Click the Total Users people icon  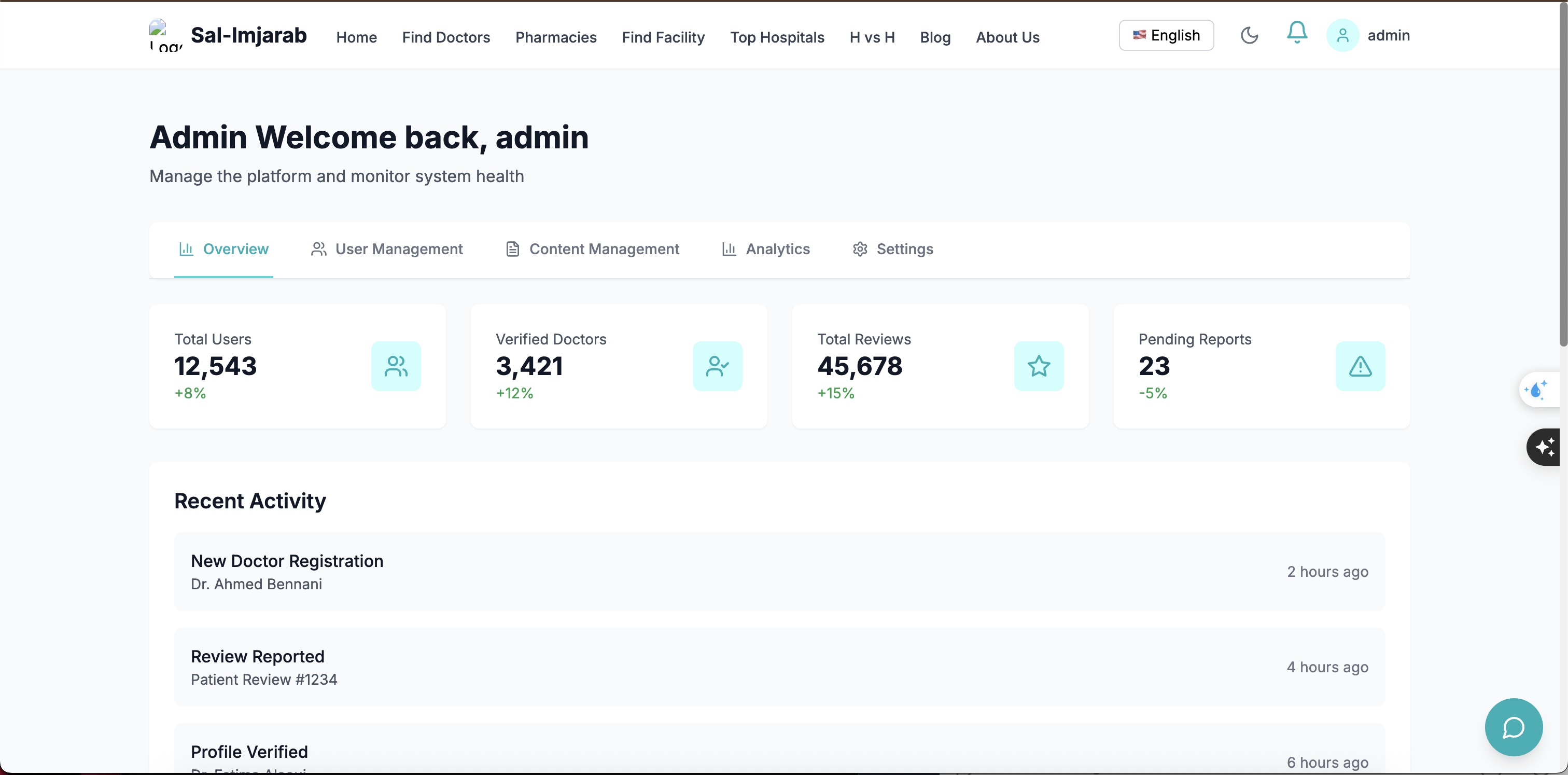coord(396,366)
